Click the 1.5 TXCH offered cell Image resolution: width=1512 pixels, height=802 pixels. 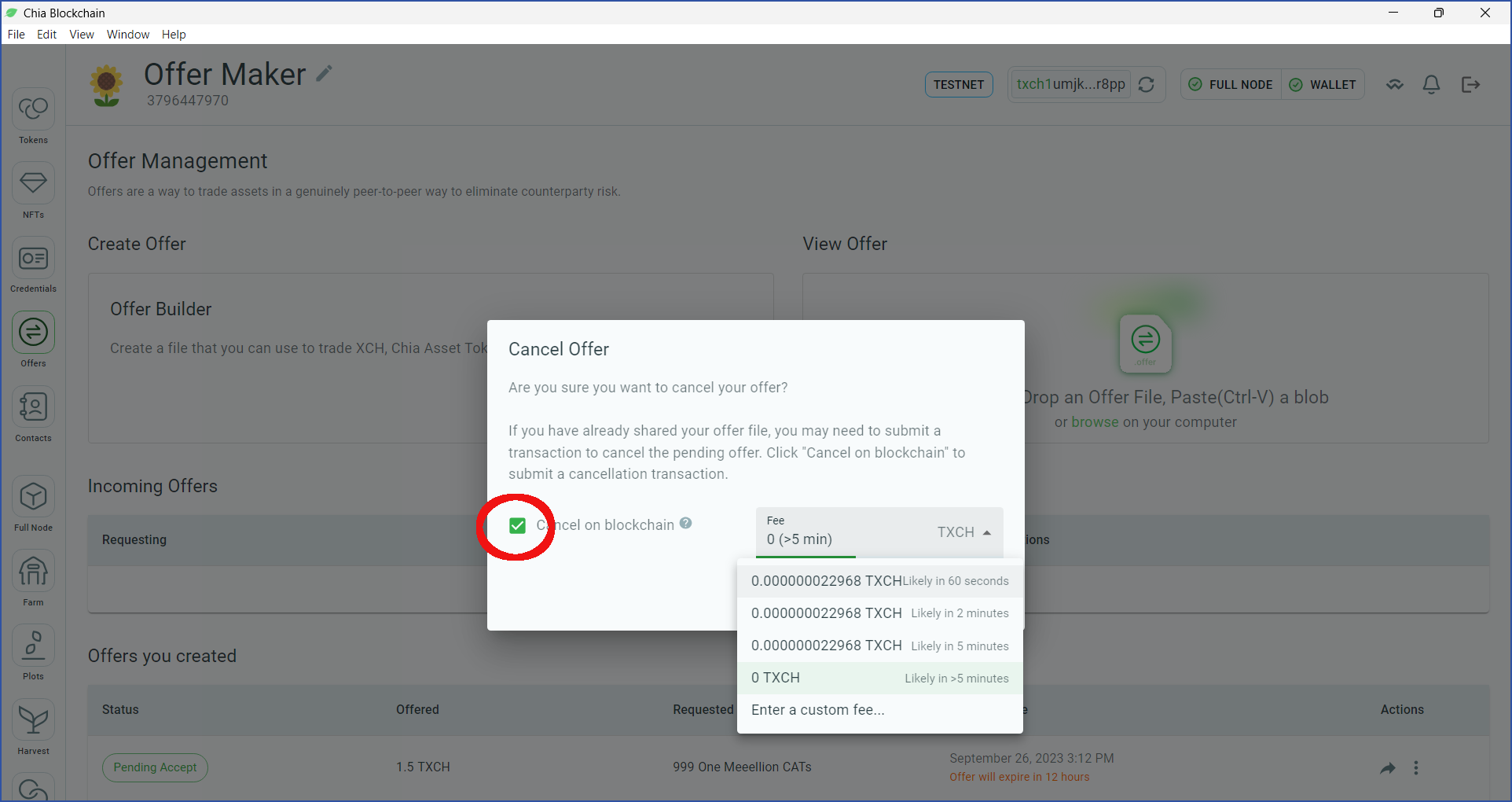[x=423, y=767]
